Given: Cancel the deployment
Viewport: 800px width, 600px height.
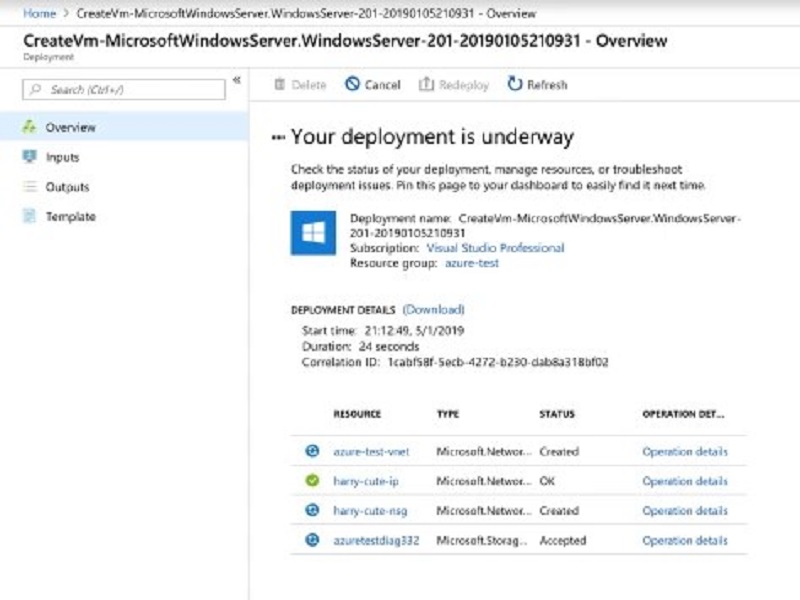Looking at the screenshot, I should tap(373, 84).
